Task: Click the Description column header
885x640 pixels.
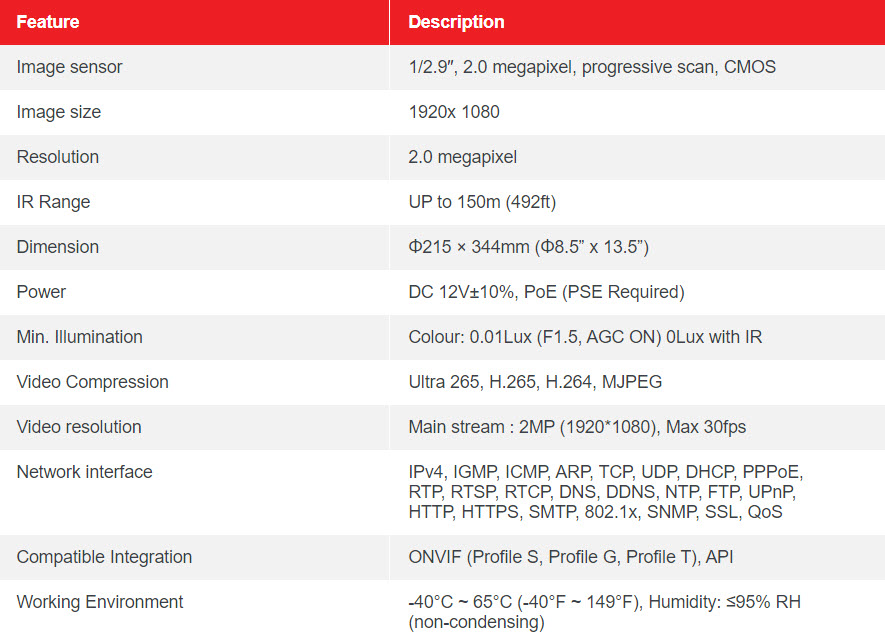Action: tap(456, 22)
